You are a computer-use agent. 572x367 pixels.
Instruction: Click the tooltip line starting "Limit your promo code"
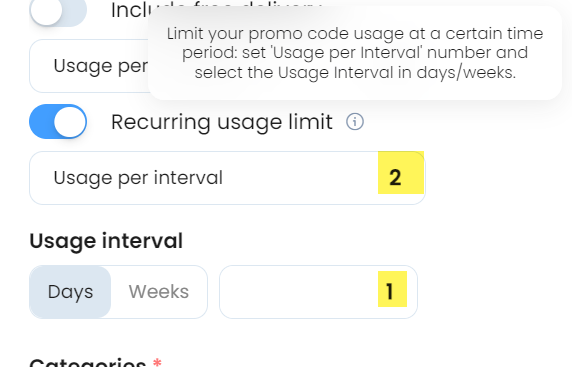pos(355,34)
